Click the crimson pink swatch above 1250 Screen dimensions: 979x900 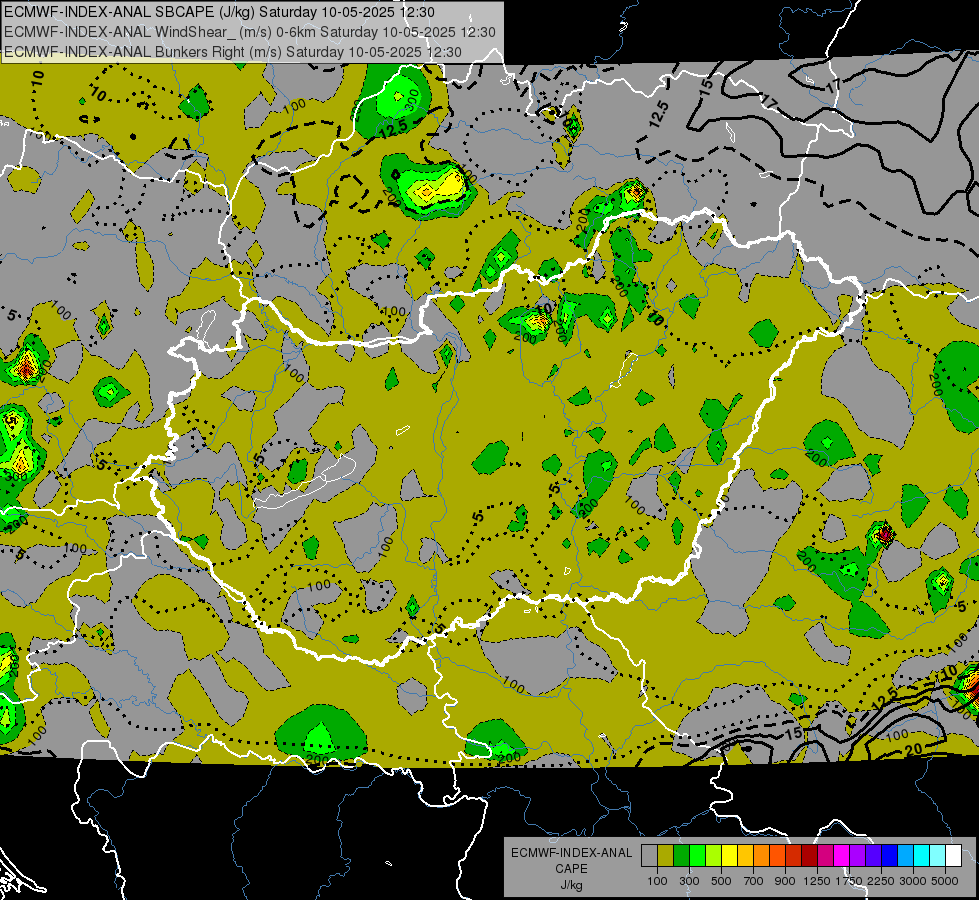click(825, 855)
